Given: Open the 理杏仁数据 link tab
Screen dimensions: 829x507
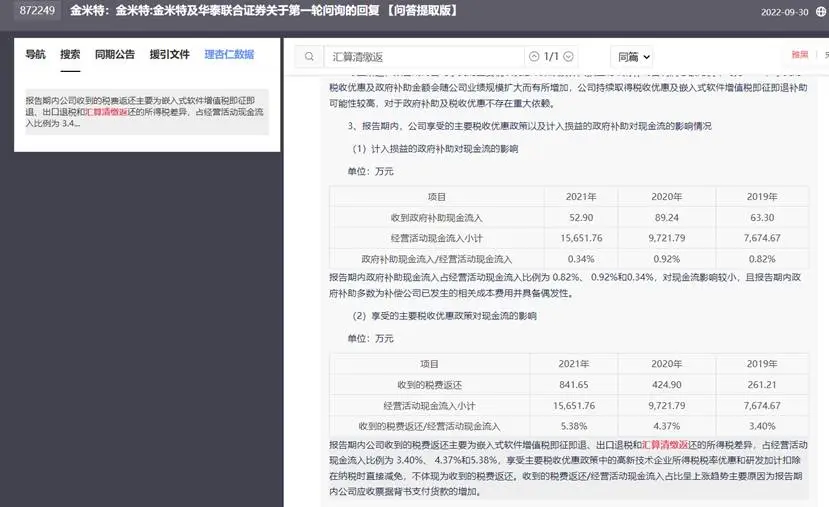Looking at the screenshot, I should 229,54.
